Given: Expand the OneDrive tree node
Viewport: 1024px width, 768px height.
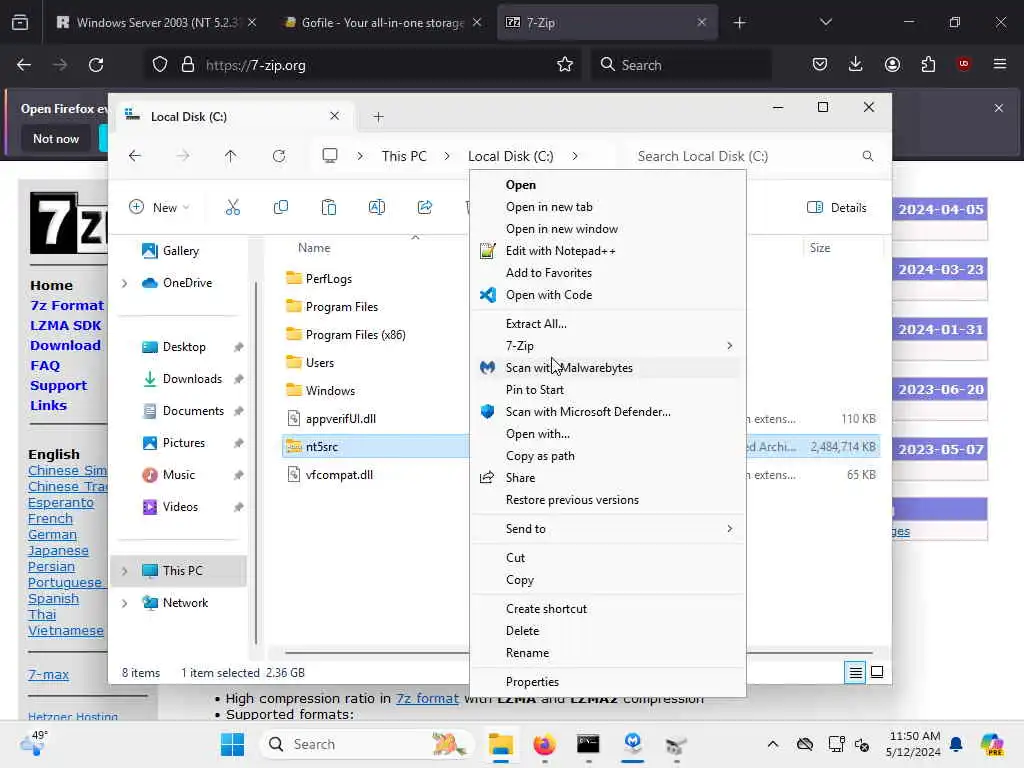Looking at the screenshot, I should [x=124, y=283].
